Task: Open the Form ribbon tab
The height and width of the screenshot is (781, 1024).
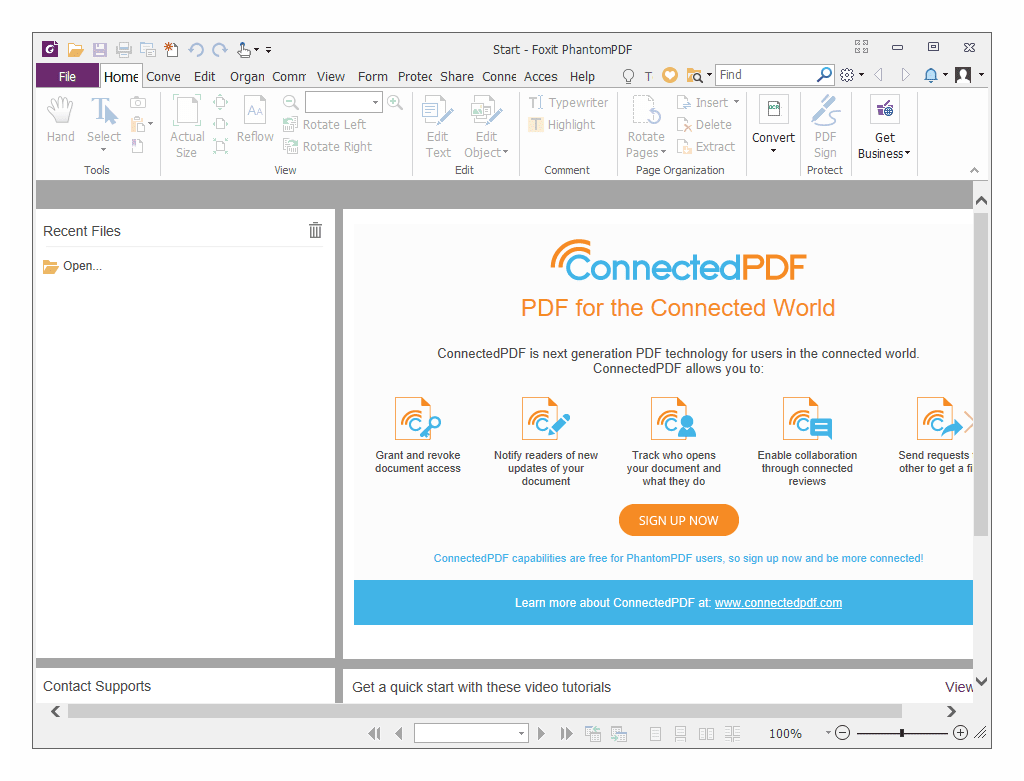Action: pyautogui.click(x=372, y=76)
